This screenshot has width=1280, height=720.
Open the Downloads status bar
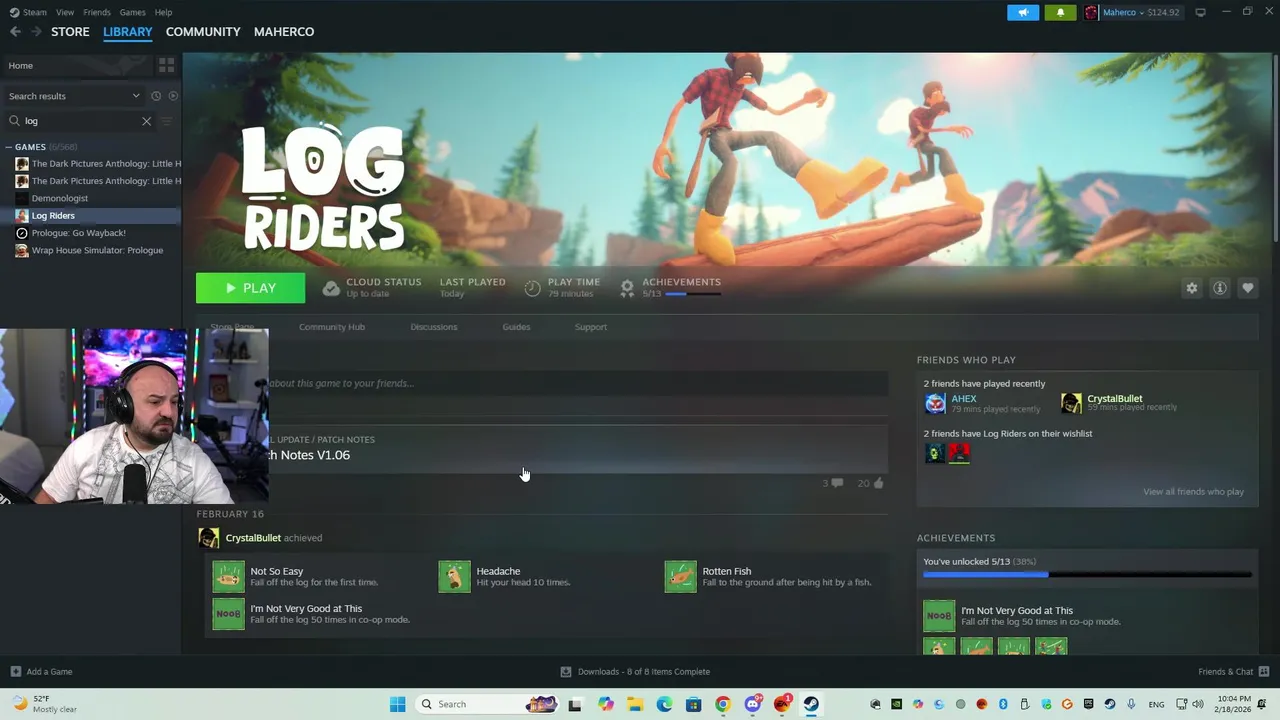(635, 672)
